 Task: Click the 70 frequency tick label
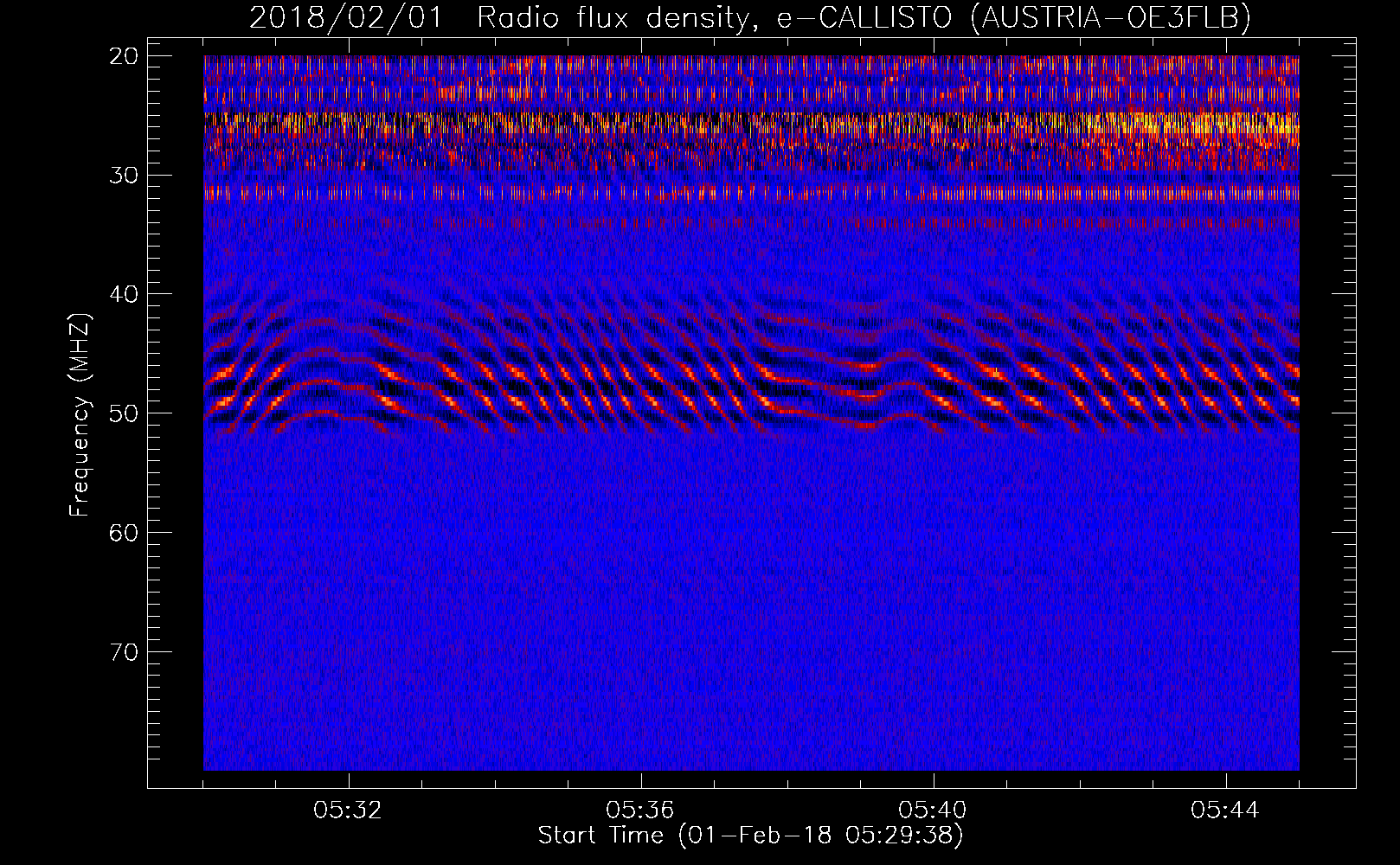(125, 651)
